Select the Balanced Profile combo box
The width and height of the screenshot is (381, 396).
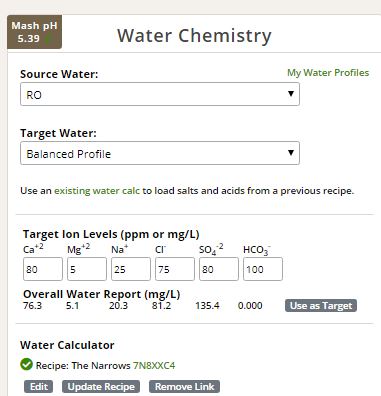[x=160, y=153]
